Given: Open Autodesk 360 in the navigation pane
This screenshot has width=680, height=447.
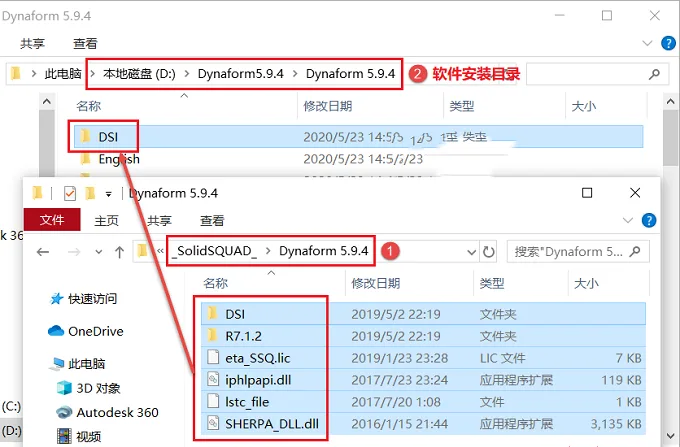Looking at the screenshot, I should click(x=108, y=412).
